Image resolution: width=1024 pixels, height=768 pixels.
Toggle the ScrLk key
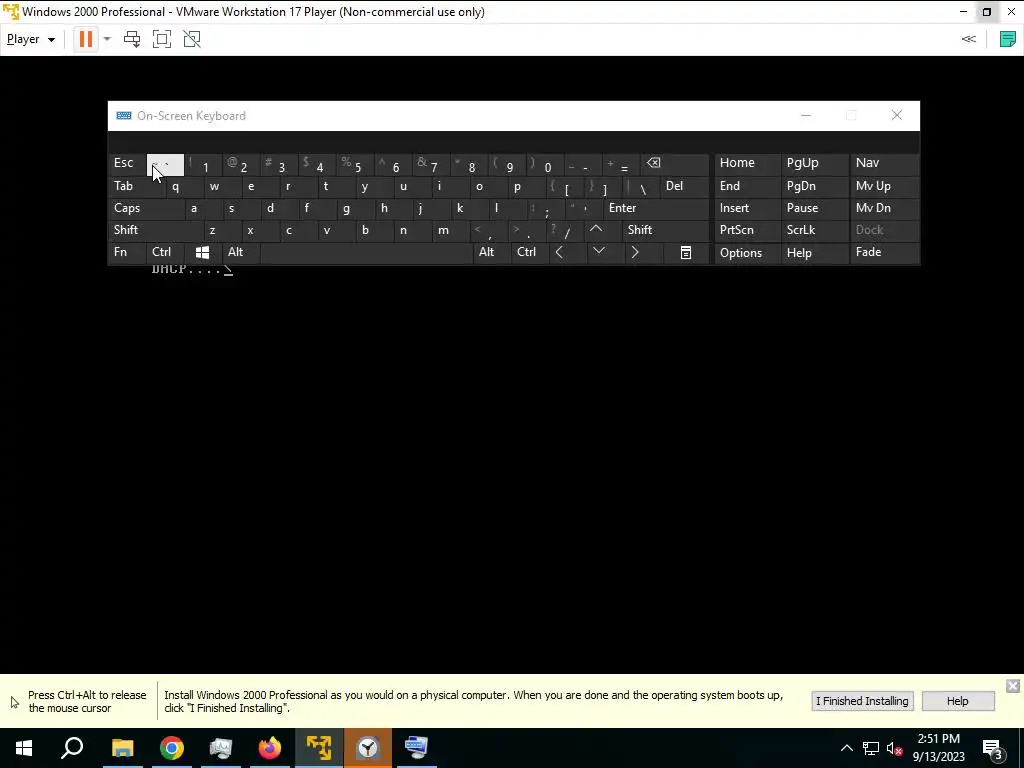(x=815, y=230)
